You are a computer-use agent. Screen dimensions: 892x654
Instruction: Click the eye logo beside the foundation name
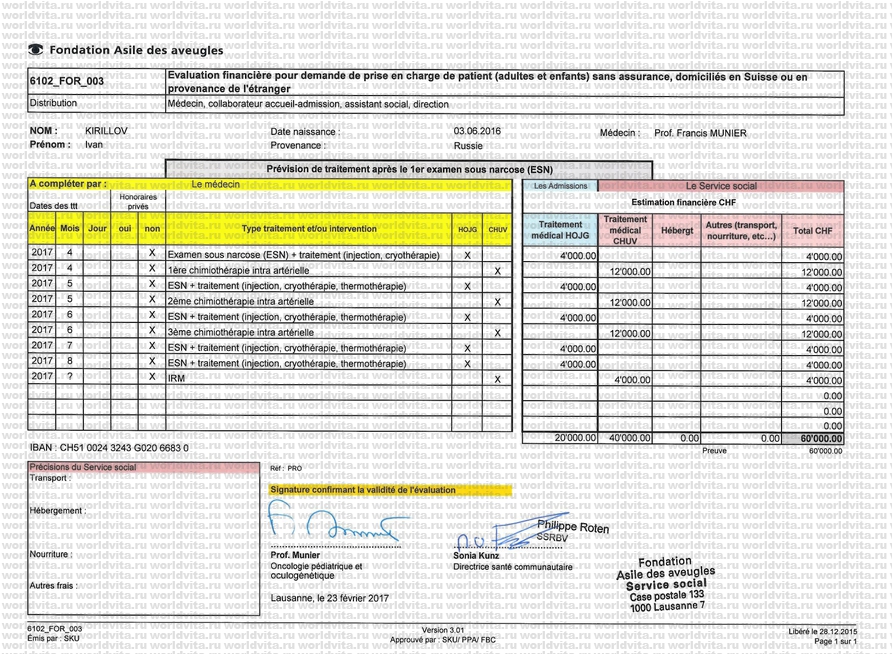point(35,49)
